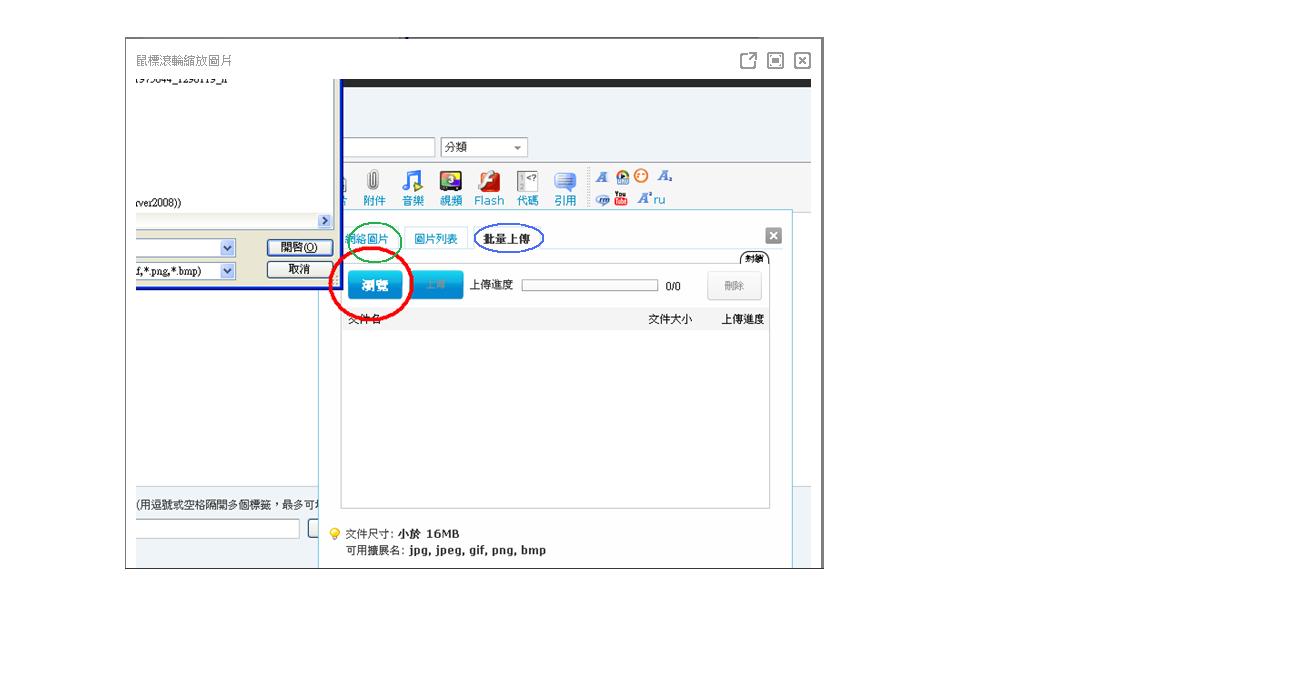Click the 封鎖 tab label
Viewport: 1296px width, 673px height.
754,258
